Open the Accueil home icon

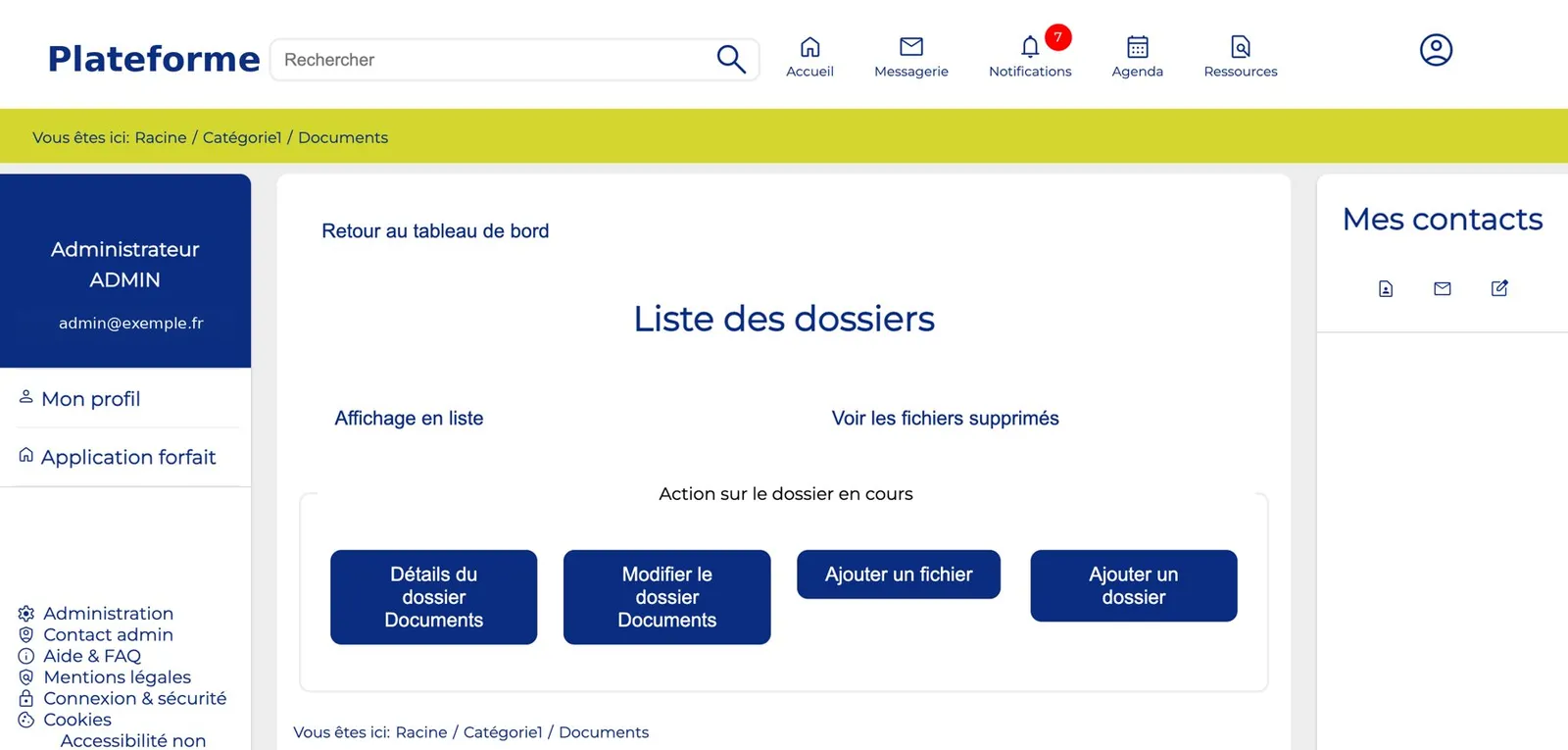pos(809,46)
